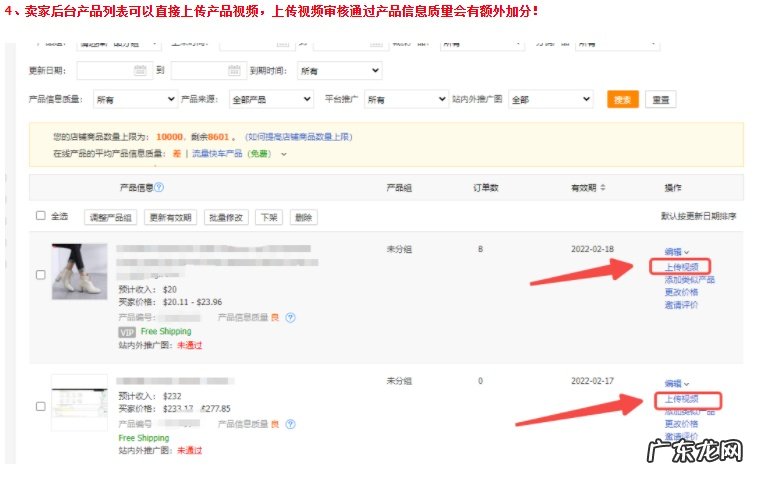Click into 更新日期 start date field

115,70
